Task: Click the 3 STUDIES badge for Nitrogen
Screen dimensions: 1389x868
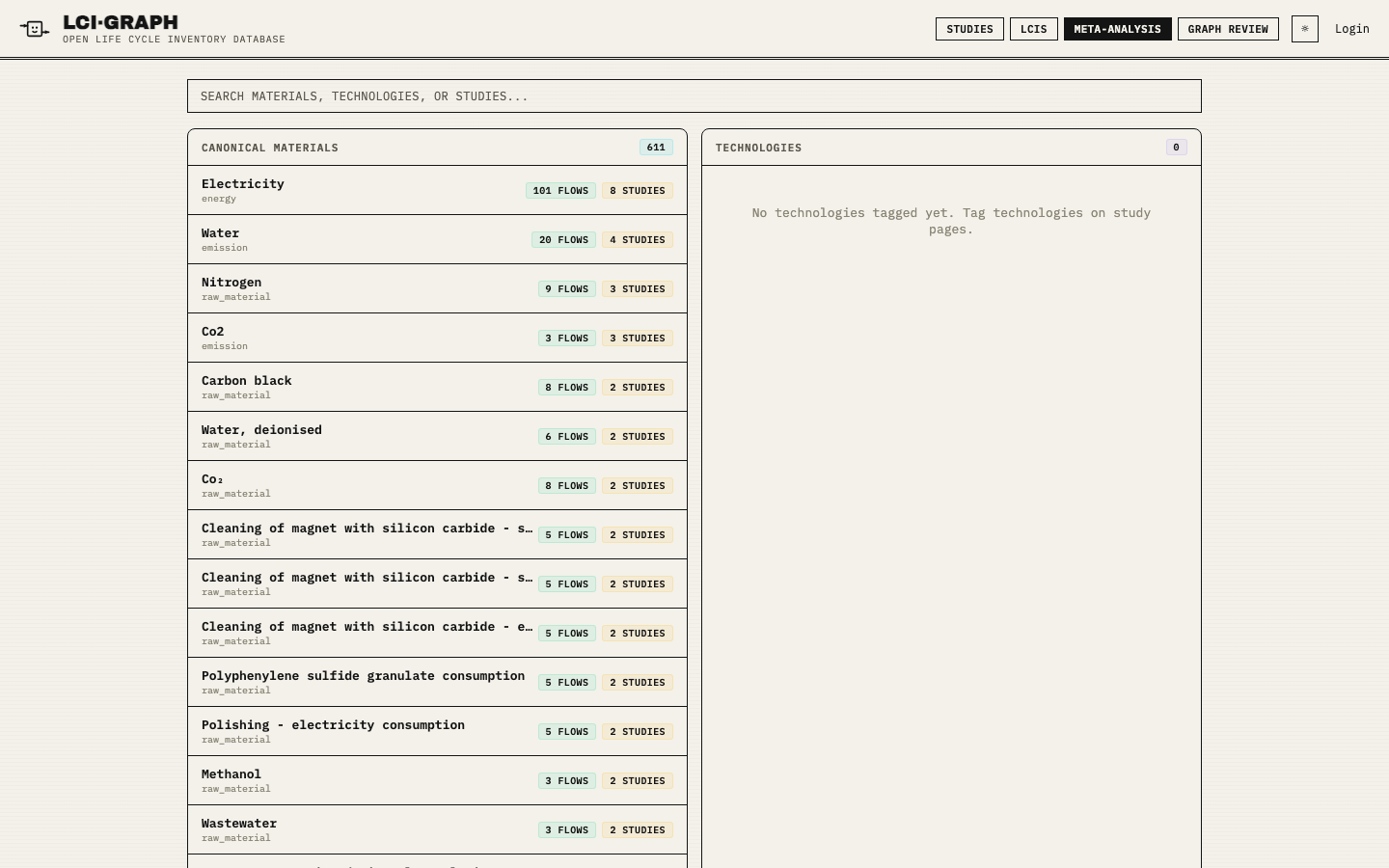Action: tap(638, 289)
